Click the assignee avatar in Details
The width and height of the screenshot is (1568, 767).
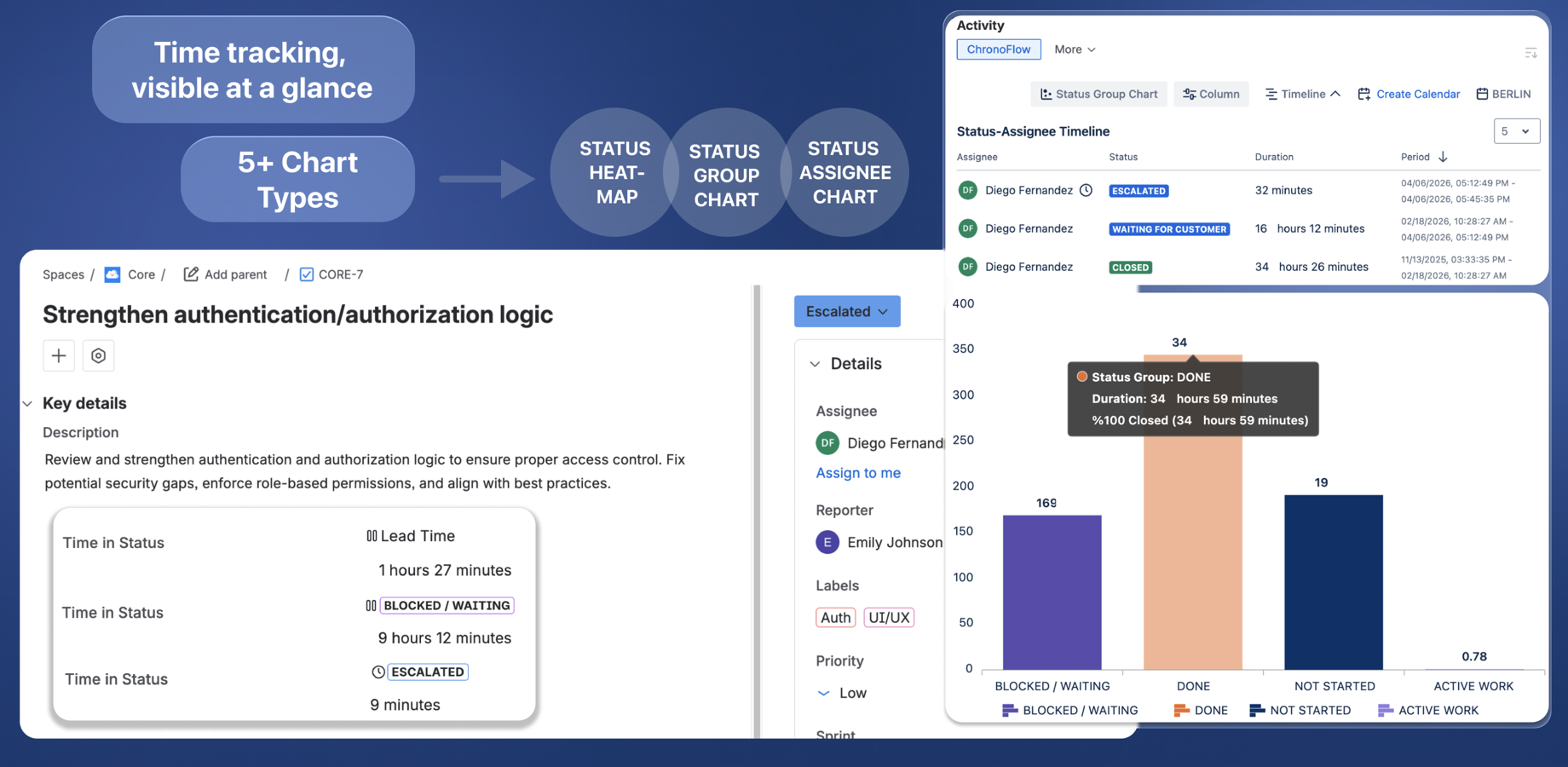pos(827,443)
